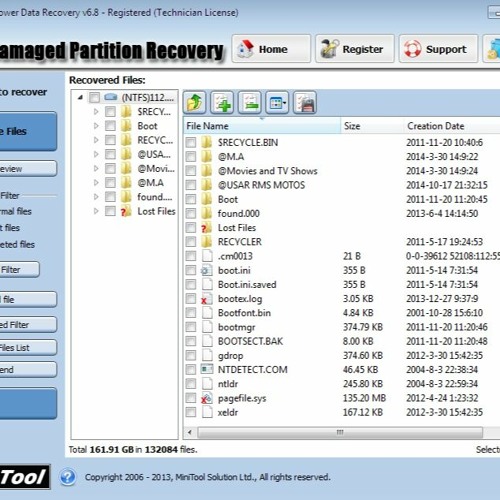
Task: Click the bootex.log file icon with red X
Action: 207,299
